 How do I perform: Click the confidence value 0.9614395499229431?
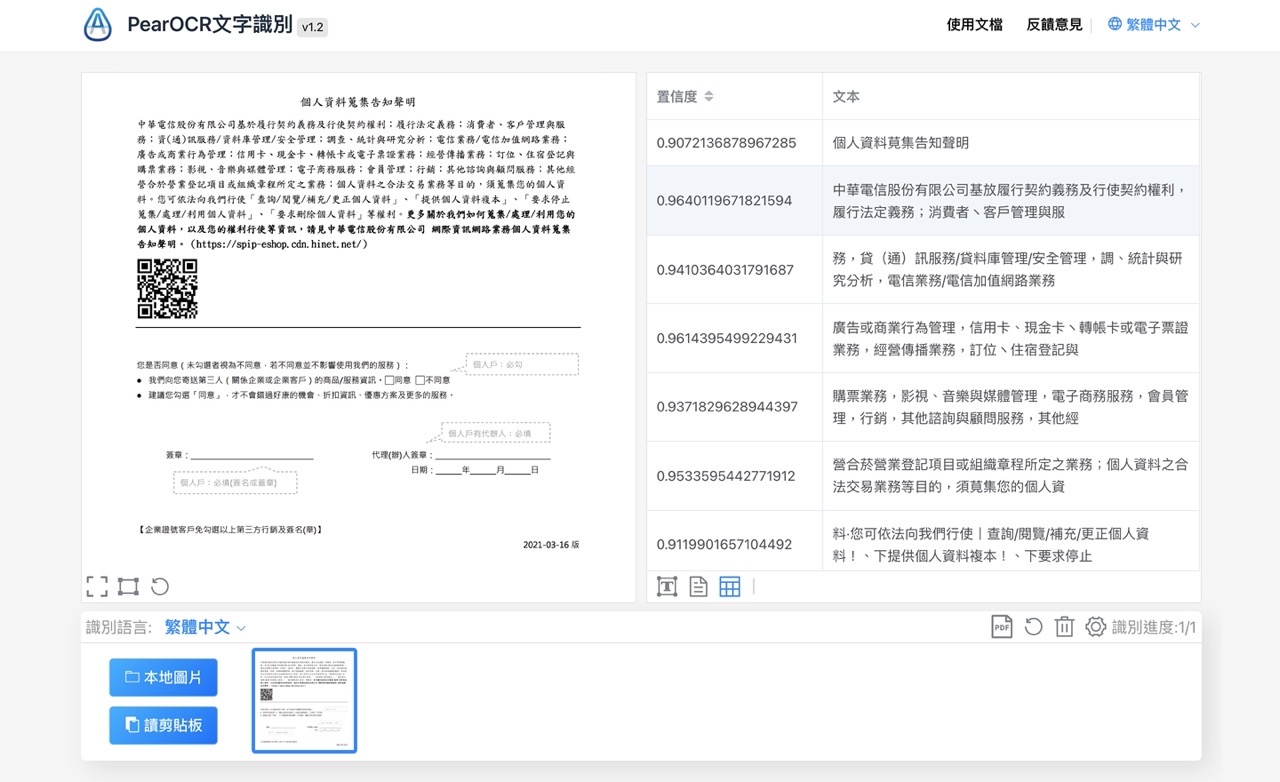[727, 339]
